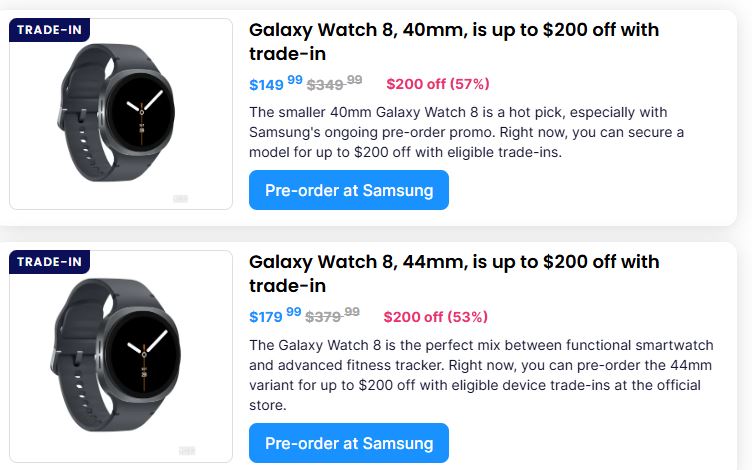The width and height of the screenshot is (752, 470).
Task: Click the $149.99 sale price
Action: 275,84
